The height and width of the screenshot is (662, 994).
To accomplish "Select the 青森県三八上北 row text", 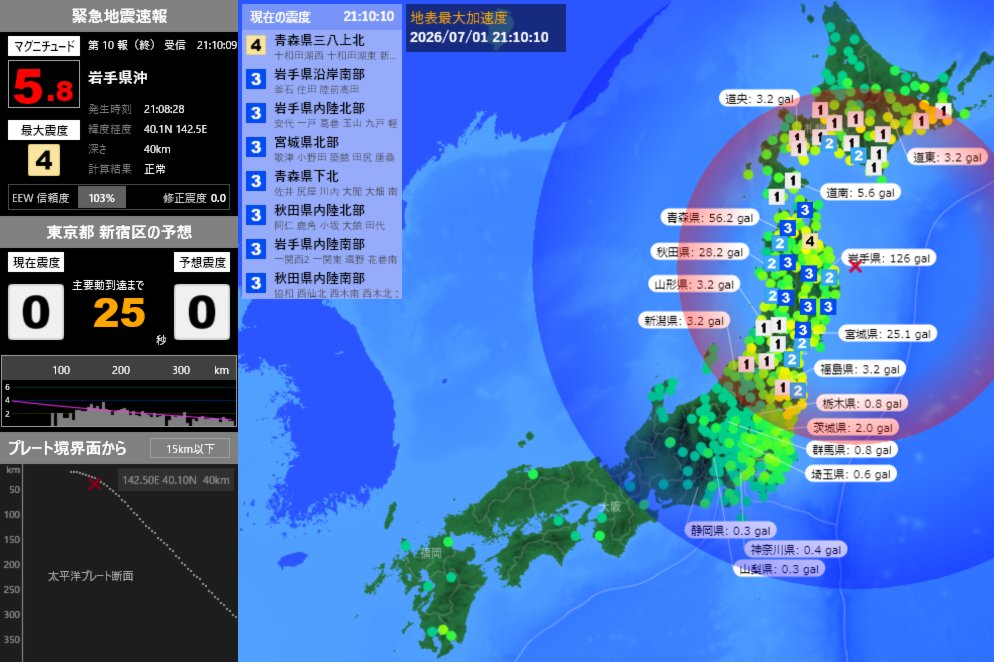I will (x=319, y=40).
